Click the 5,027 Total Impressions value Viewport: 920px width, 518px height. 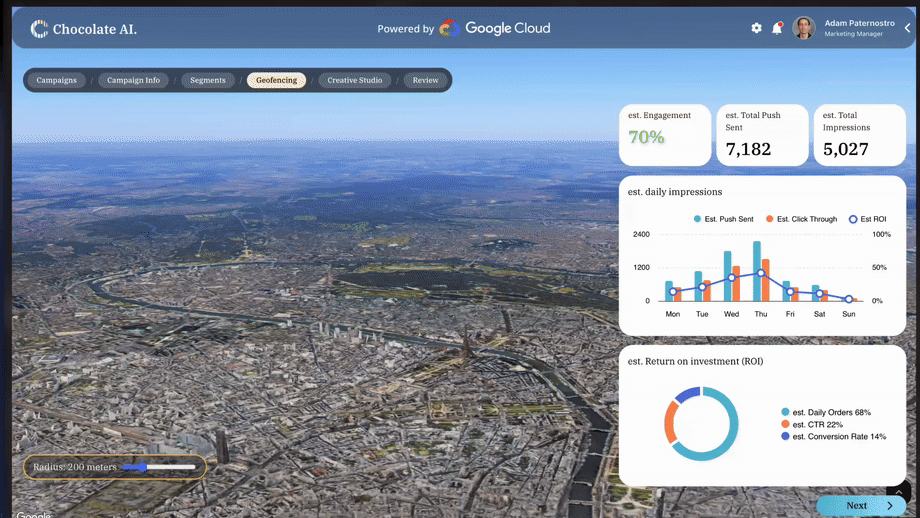[x=845, y=149]
